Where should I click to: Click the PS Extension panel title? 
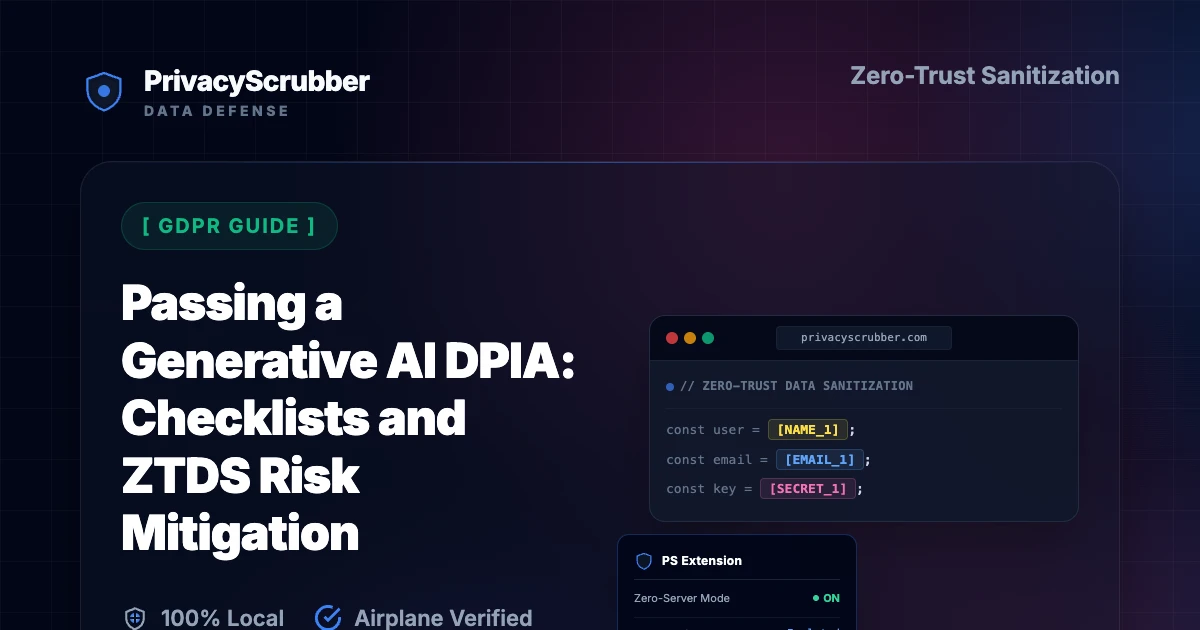(702, 561)
